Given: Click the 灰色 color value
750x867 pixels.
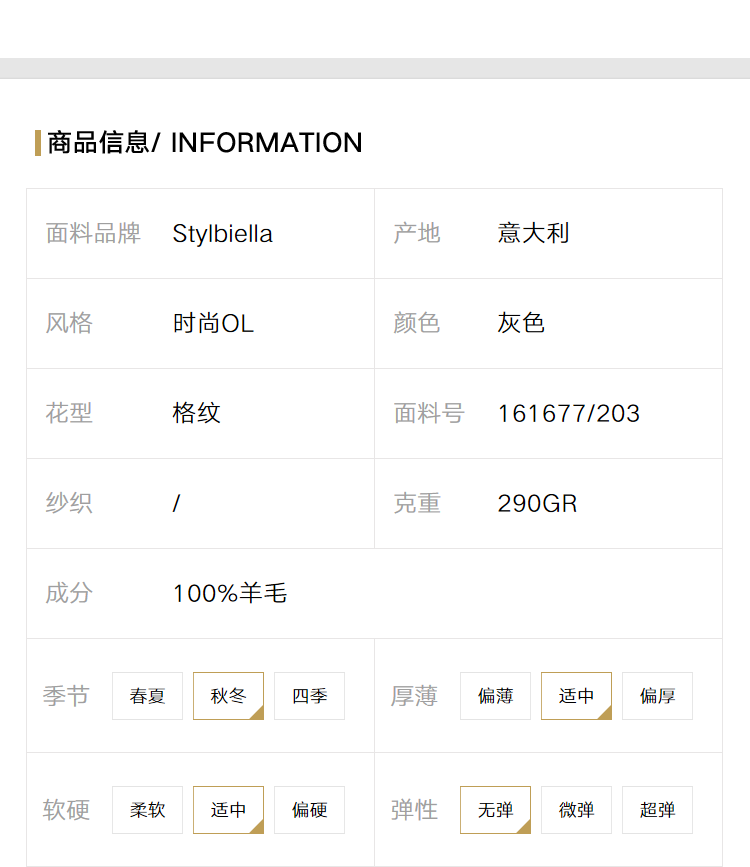Looking at the screenshot, I should [521, 323].
